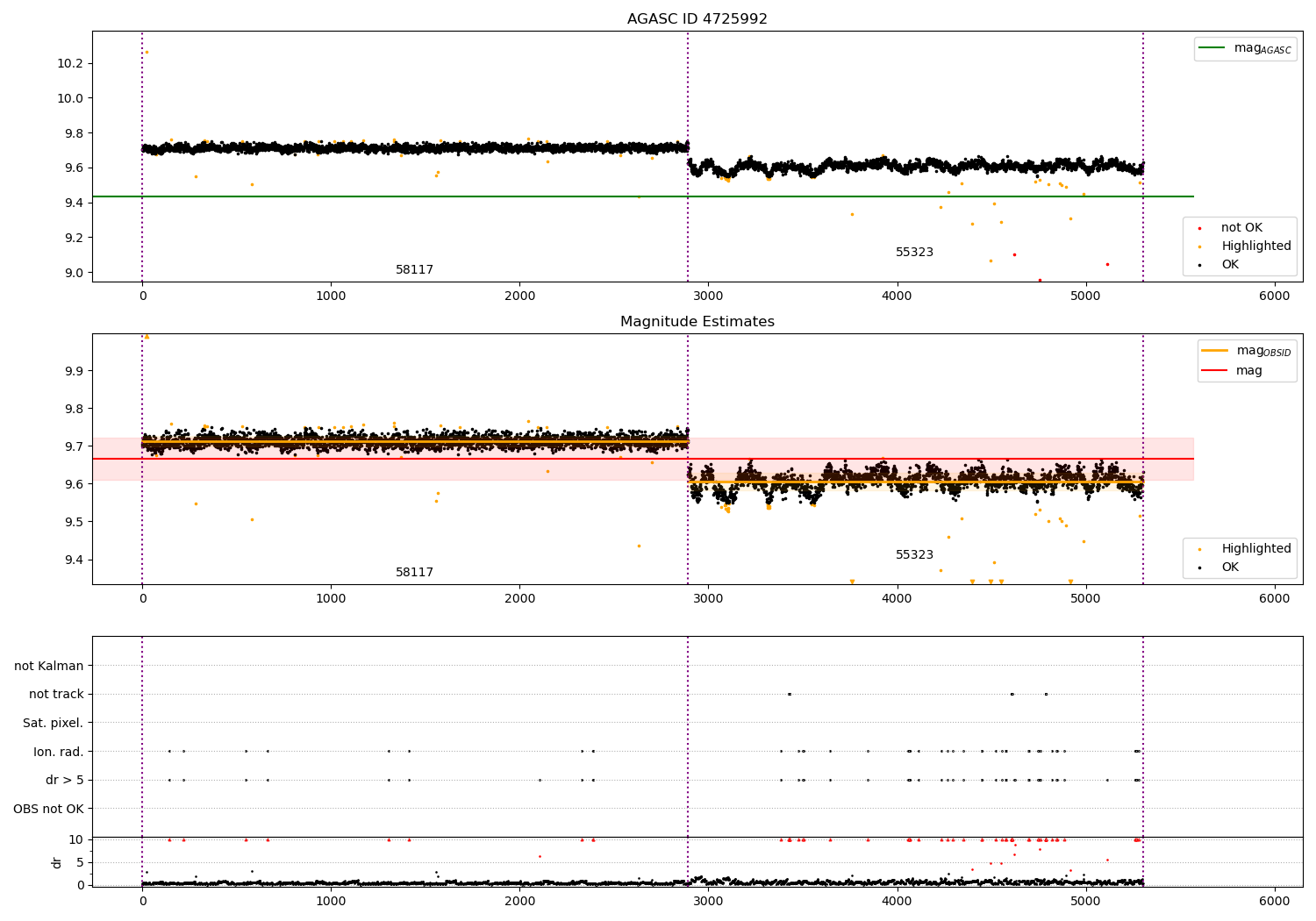The image size is (1316, 921).
Task: Select the OBS not OK row label
Action: coord(48,809)
